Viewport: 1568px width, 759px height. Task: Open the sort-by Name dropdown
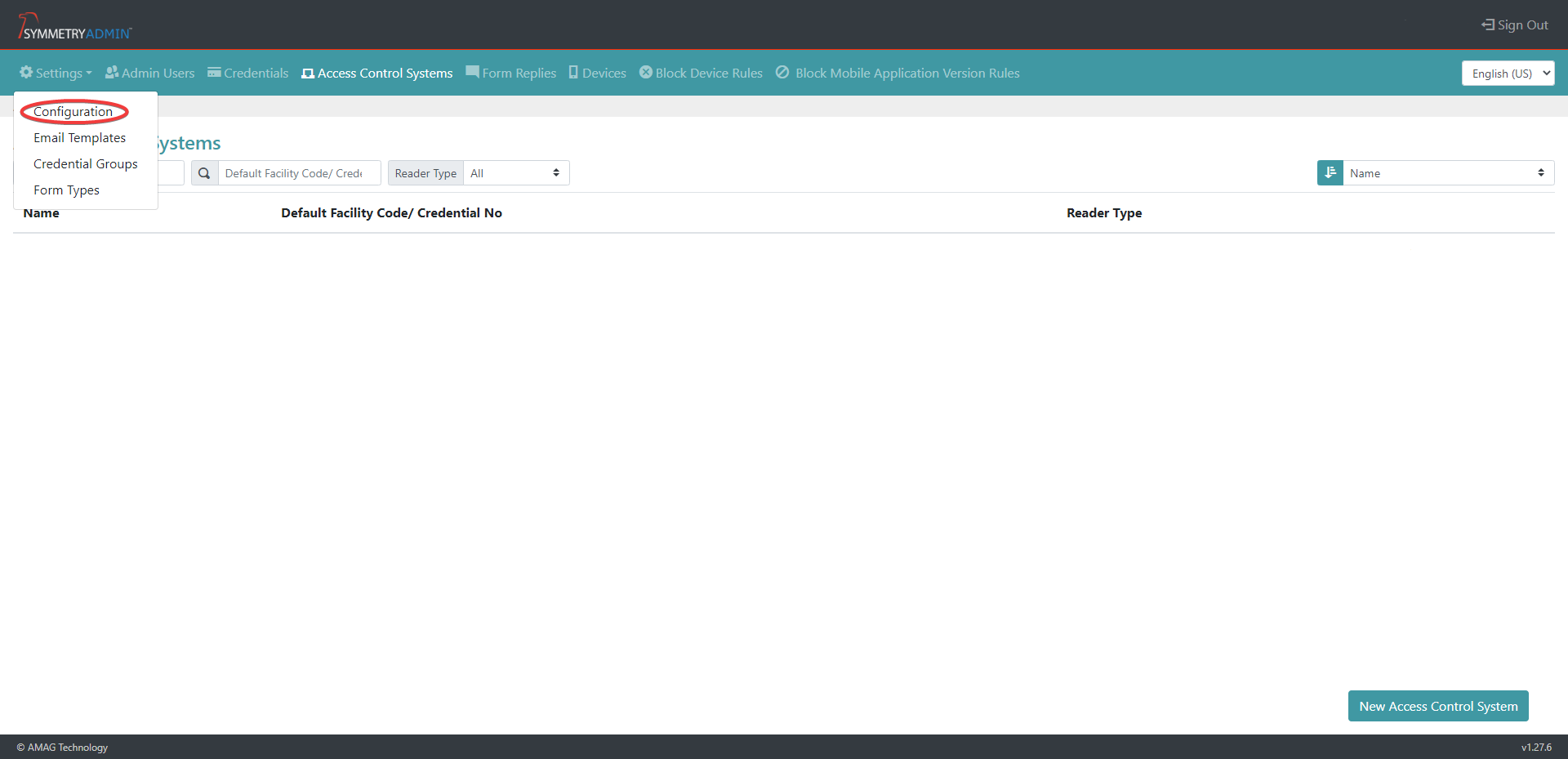[x=1449, y=173]
